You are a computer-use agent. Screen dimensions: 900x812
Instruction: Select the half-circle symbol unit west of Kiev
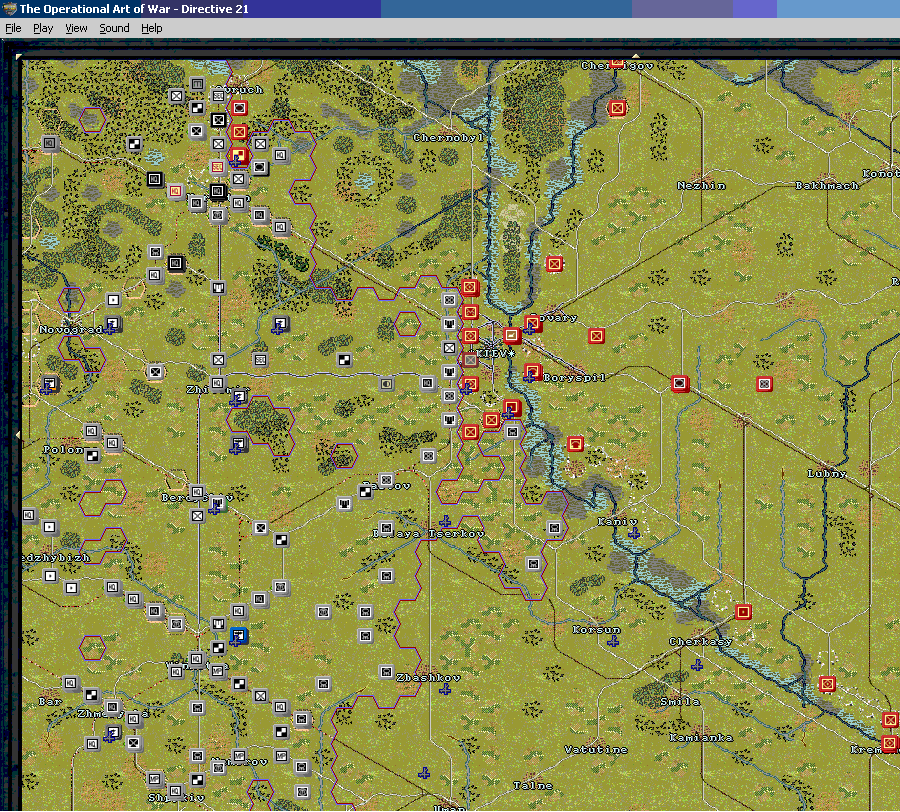pos(386,383)
